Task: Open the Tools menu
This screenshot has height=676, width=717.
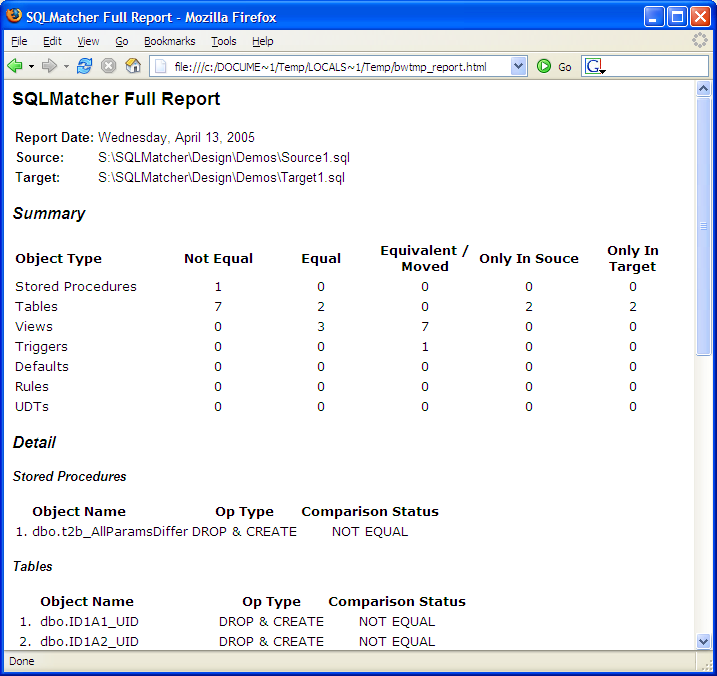Action: pyautogui.click(x=224, y=41)
